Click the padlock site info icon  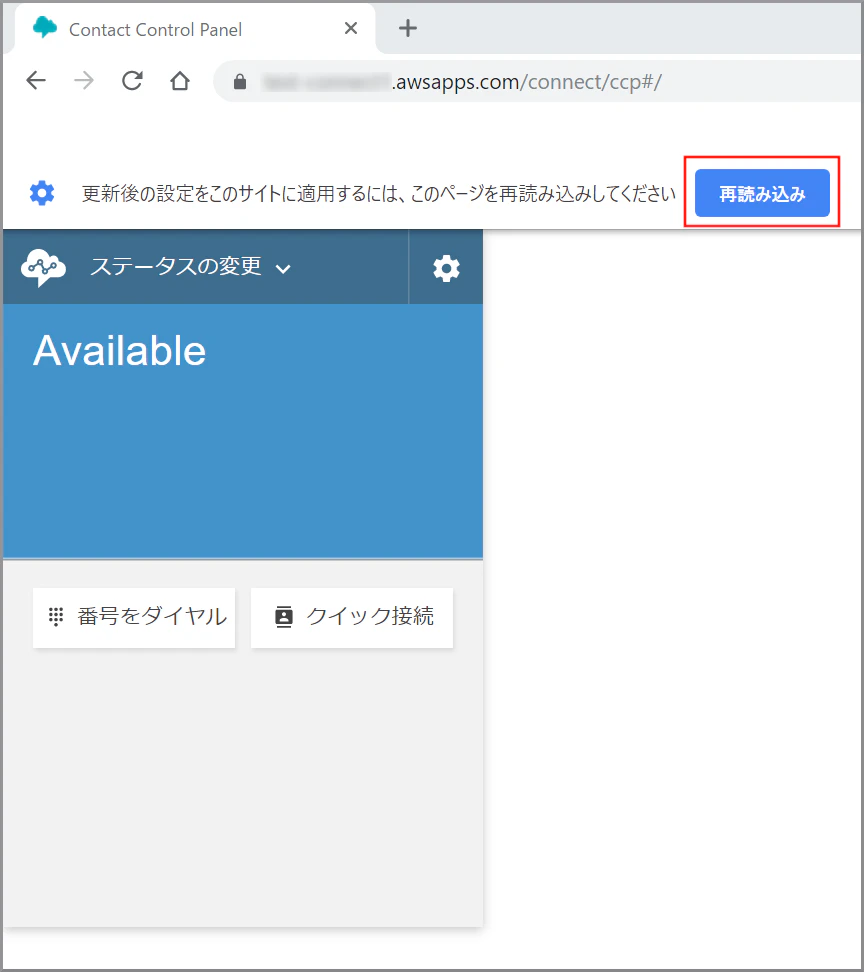tap(240, 82)
